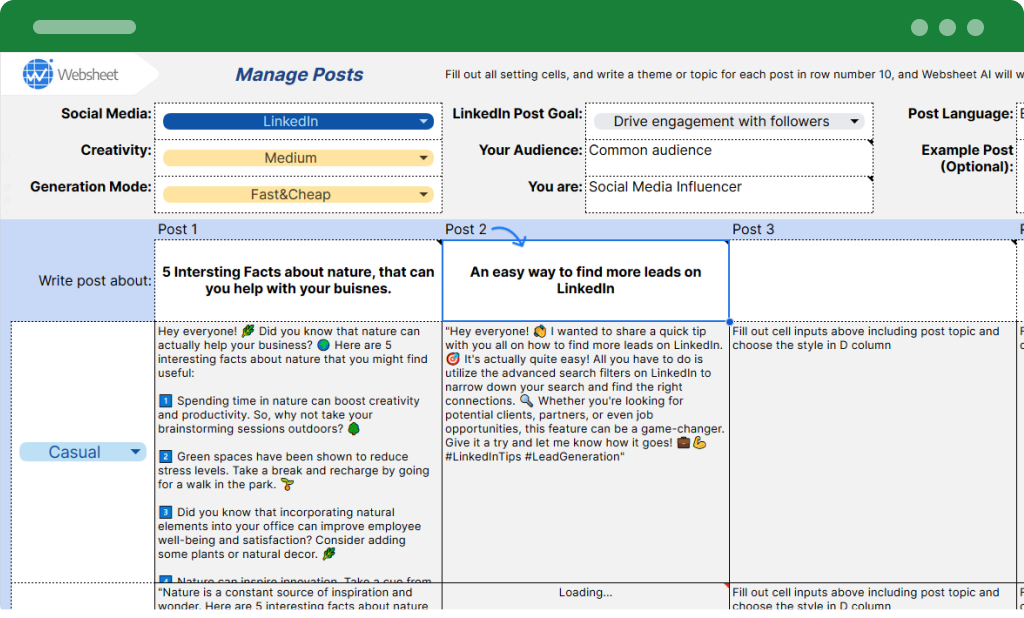Select the empty Post 3 topic cell

(x=872, y=280)
